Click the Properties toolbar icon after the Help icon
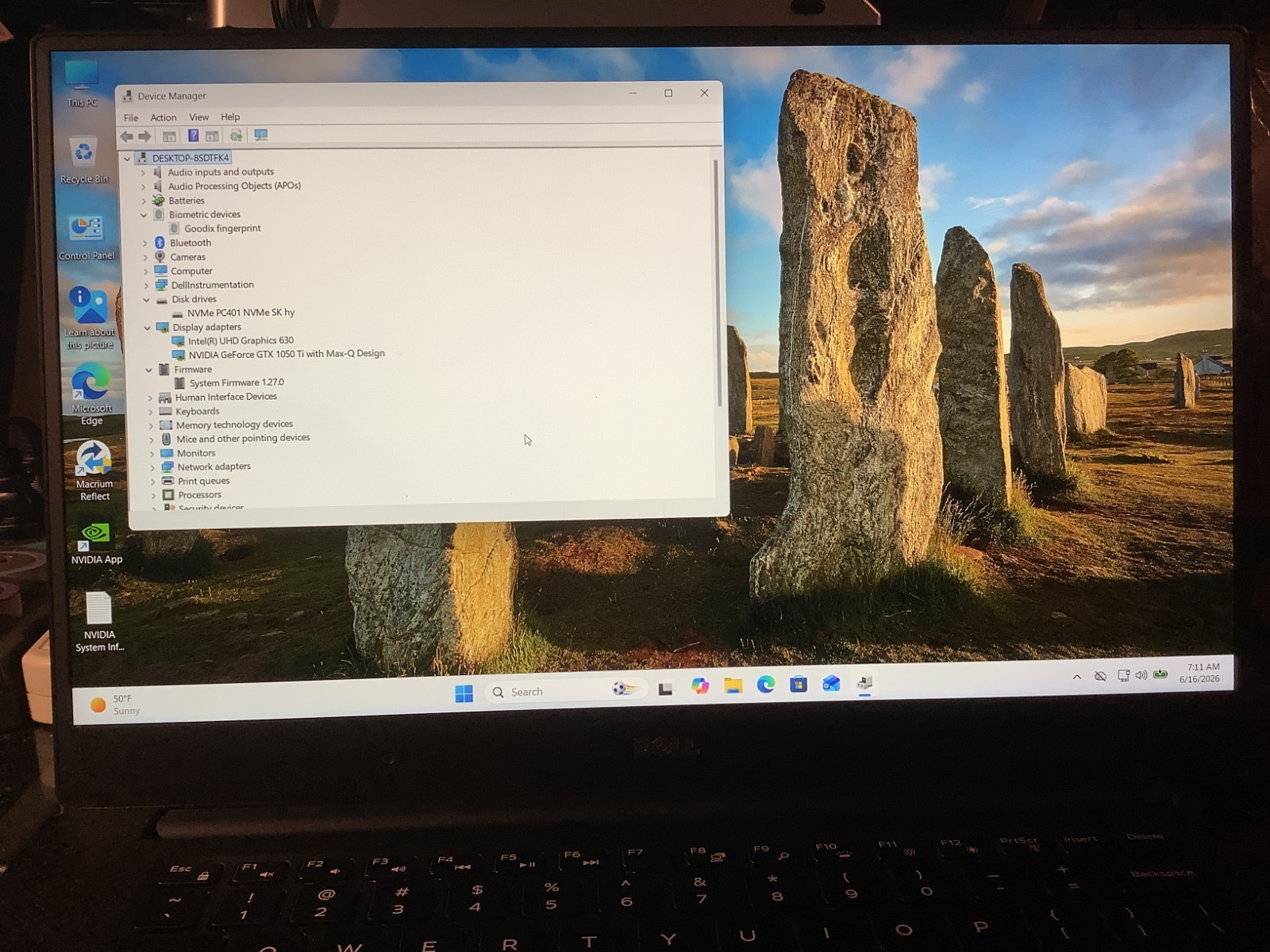 point(212,136)
